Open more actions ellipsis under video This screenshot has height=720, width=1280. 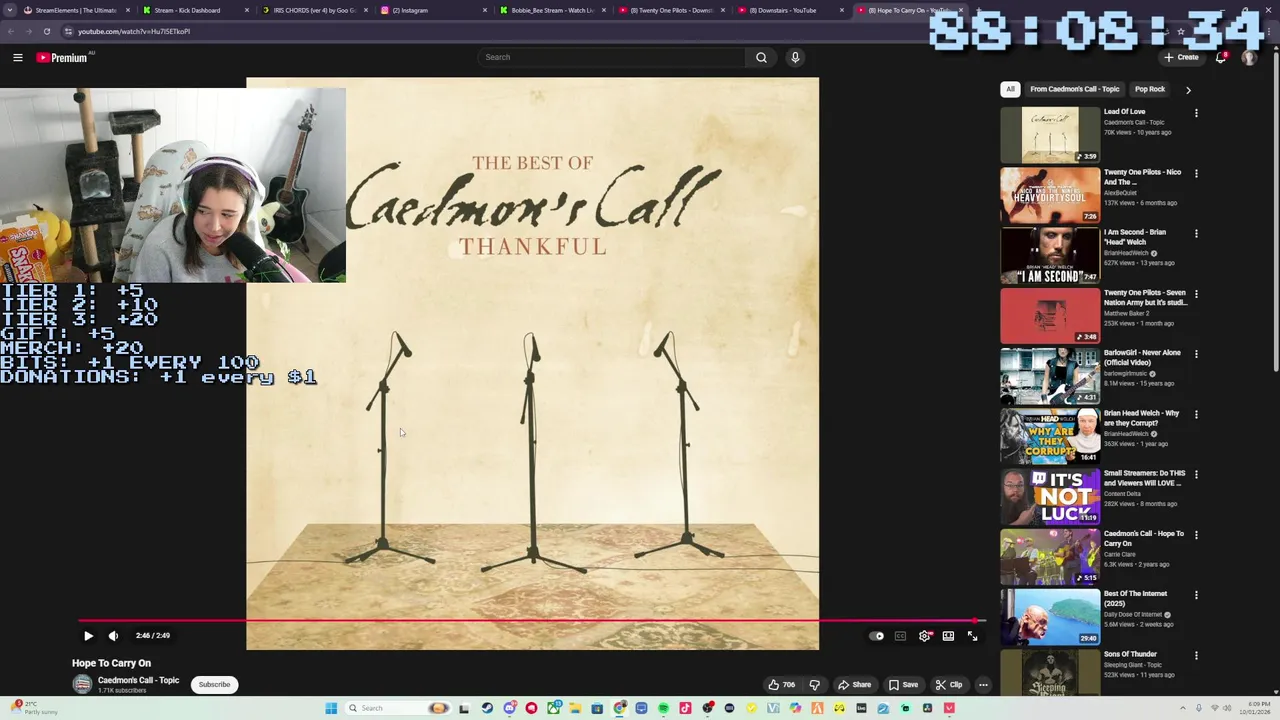(983, 685)
